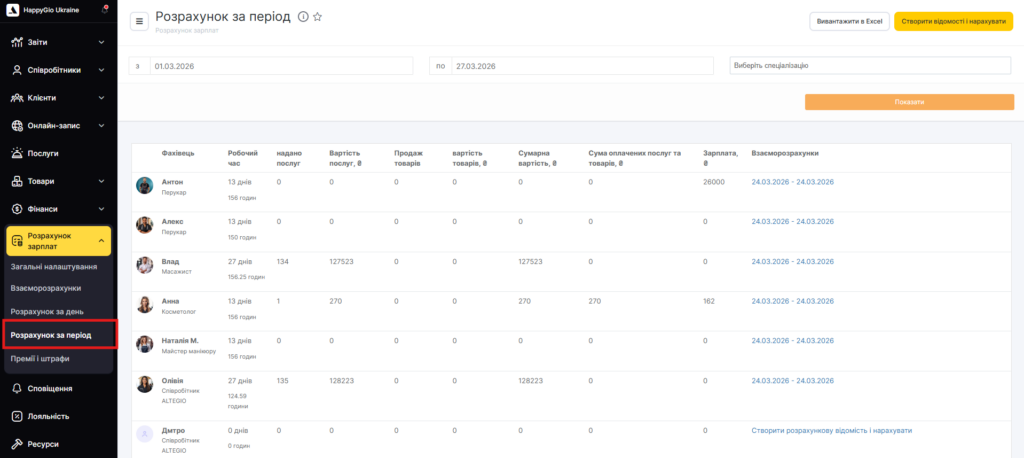Click the Послуги sidebar icon
Image resolution: width=1024 pixels, height=458 pixels.
tap(18, 154)
